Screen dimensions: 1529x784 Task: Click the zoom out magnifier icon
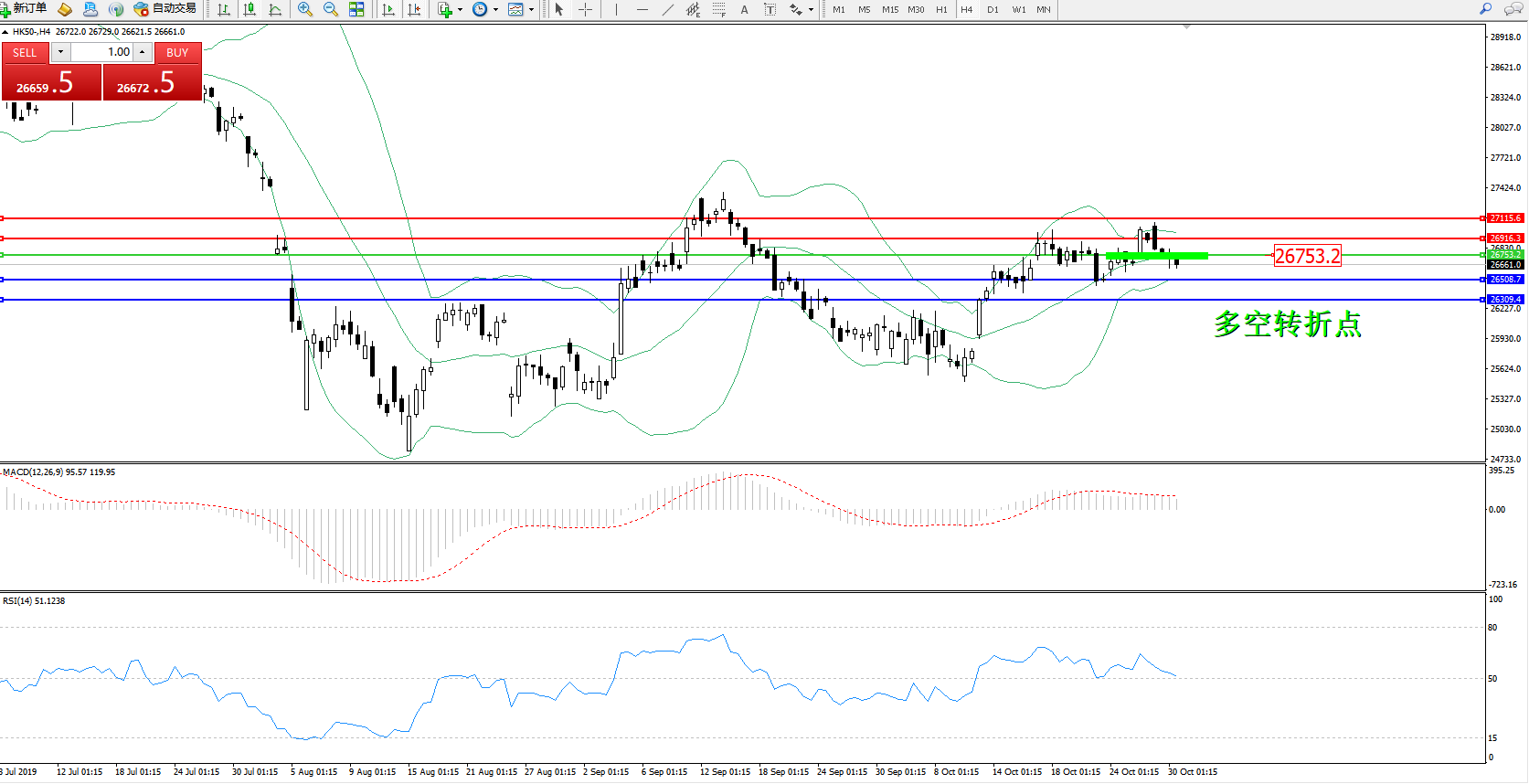331,9
